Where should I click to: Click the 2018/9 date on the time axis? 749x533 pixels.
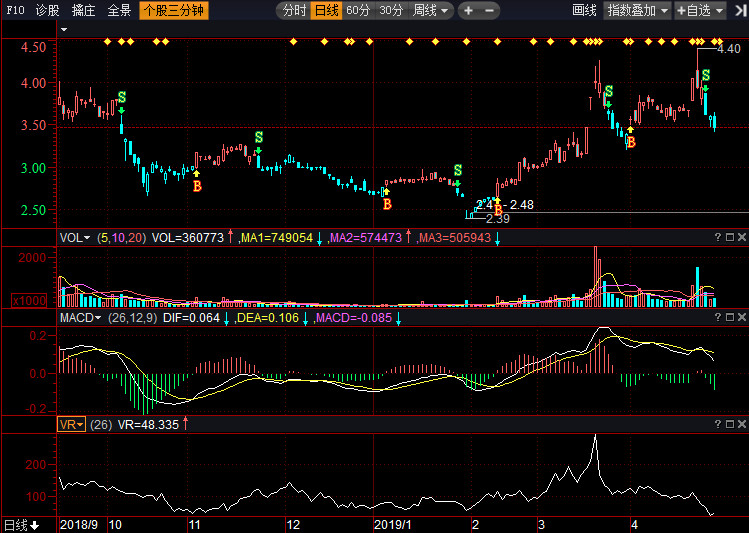[80, 524]
